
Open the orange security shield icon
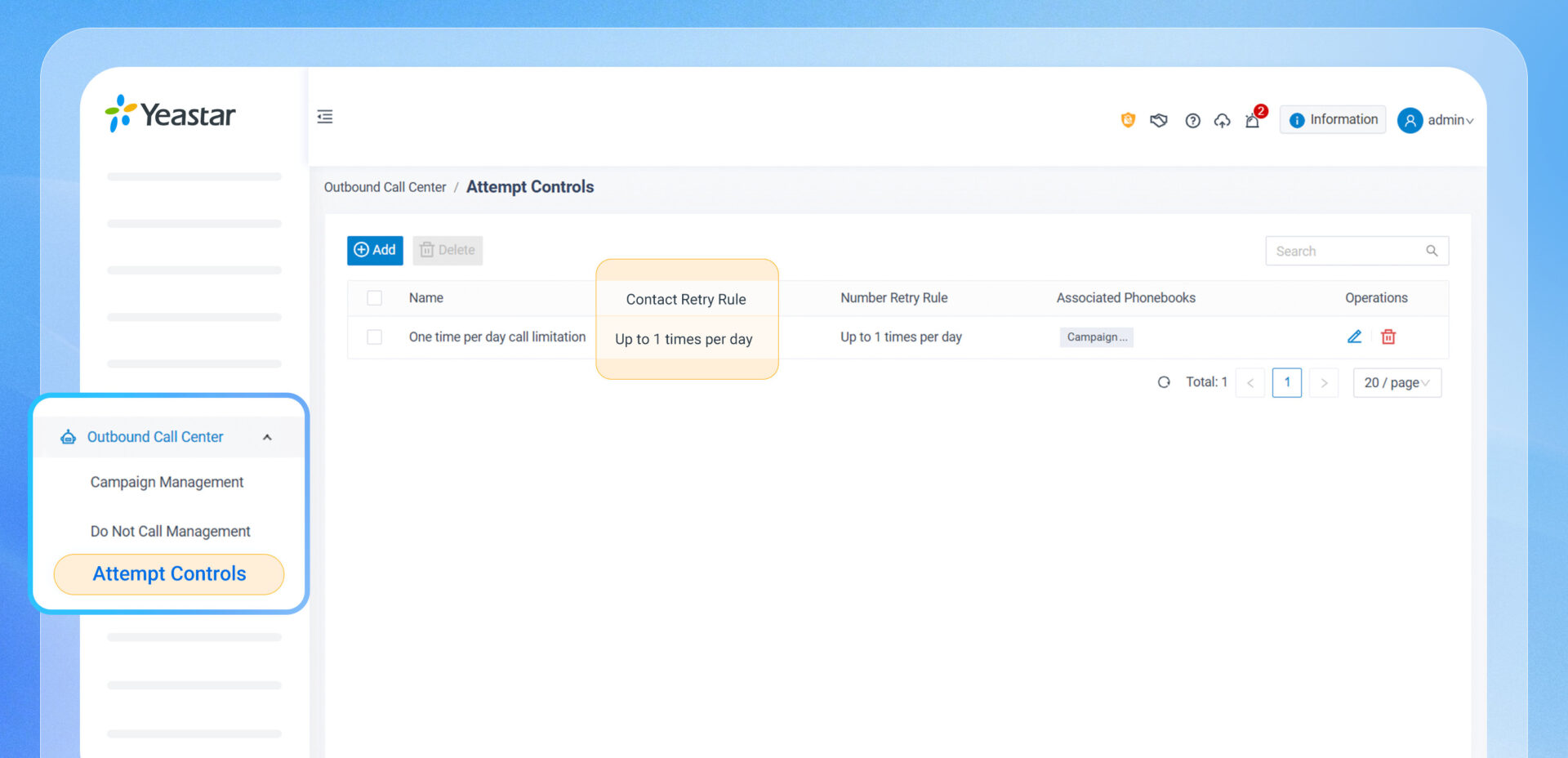point(1128,120)
